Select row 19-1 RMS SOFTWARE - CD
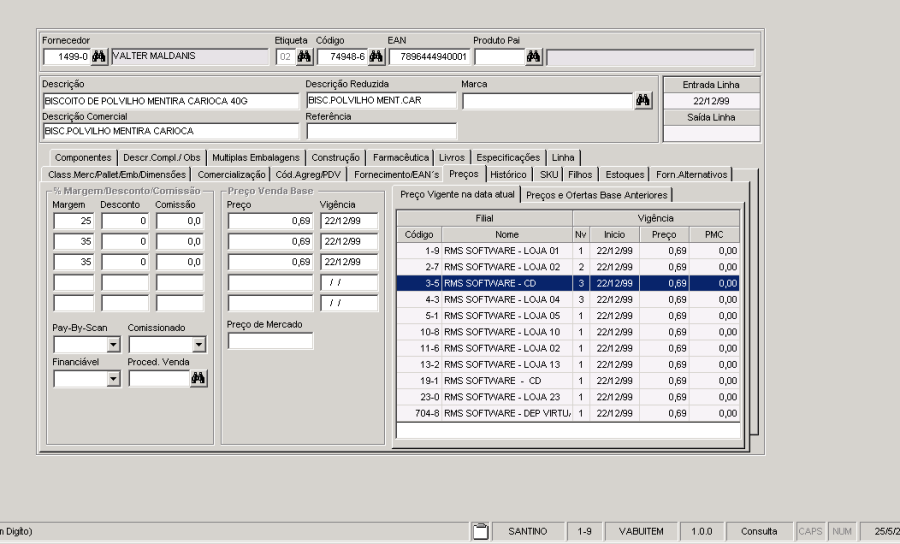This screenshot has width=900, height=544. [x=568, y=380]
